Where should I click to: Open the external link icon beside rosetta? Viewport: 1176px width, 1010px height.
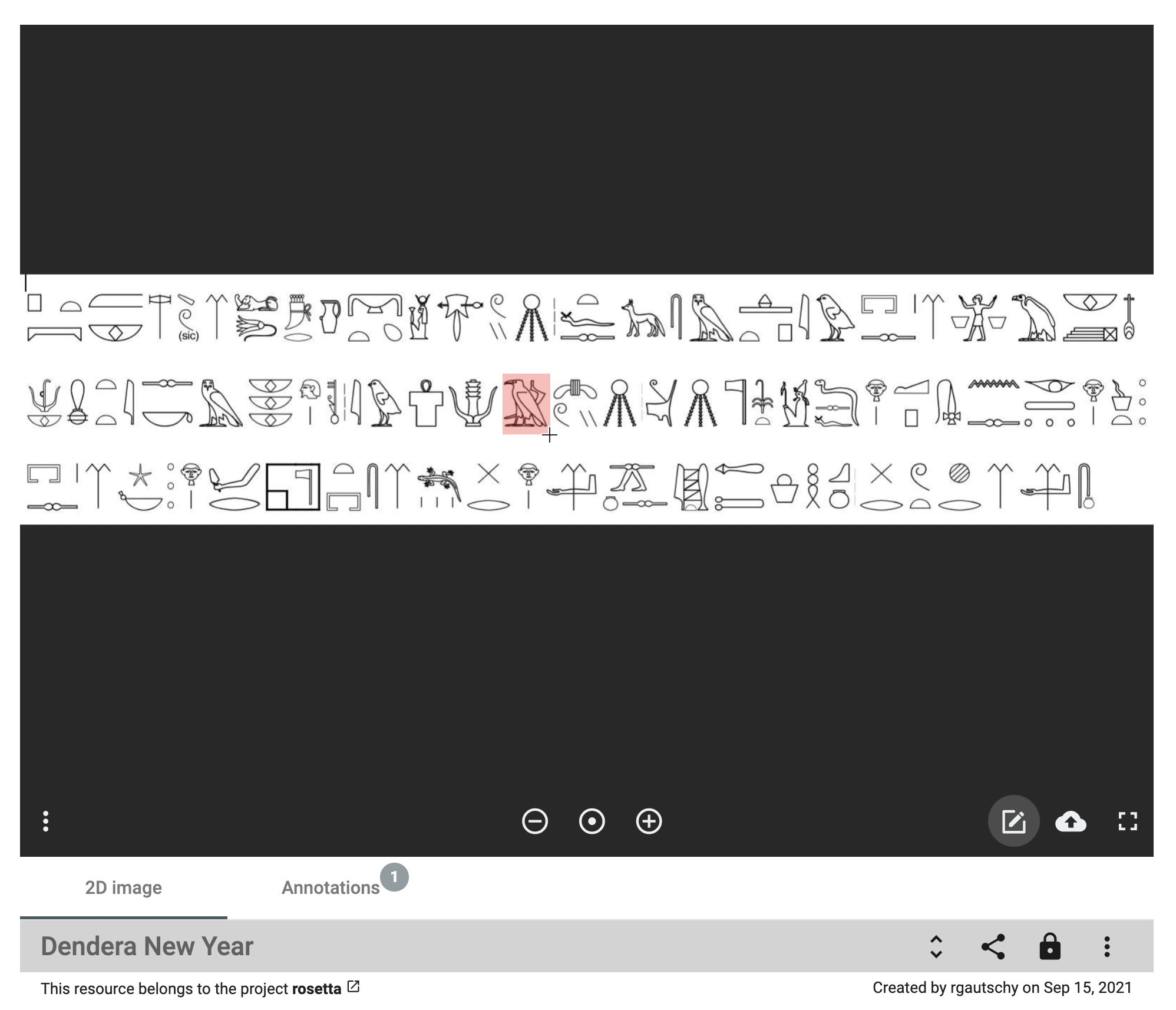pos(354,986)
